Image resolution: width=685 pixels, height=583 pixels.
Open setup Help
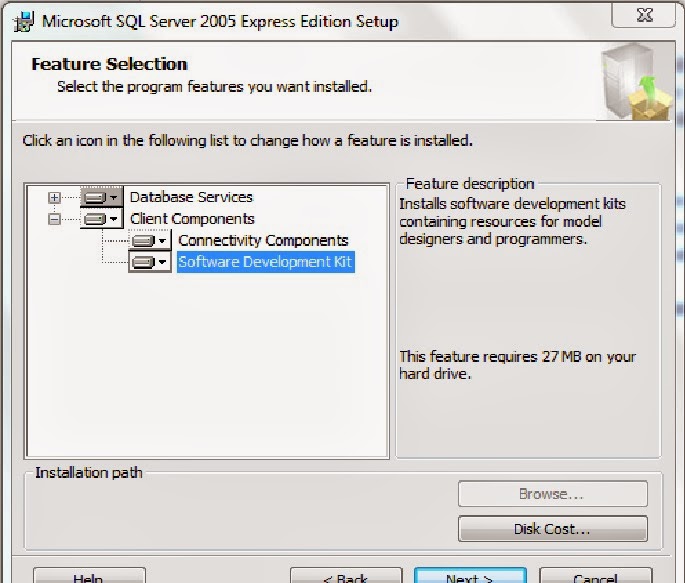[x=89, y=576]
